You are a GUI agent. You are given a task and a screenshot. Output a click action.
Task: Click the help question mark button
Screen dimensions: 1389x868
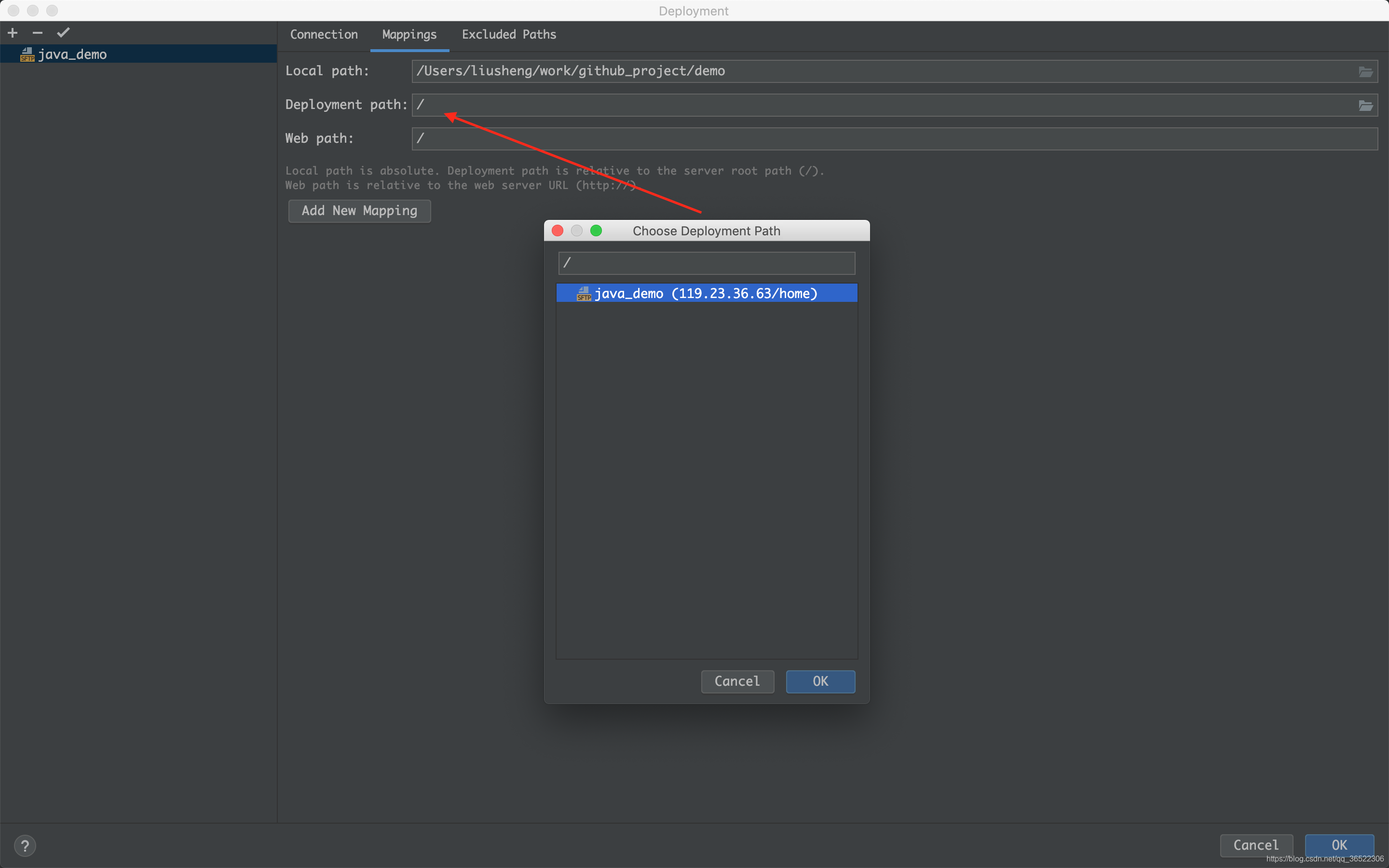(25, 846)
